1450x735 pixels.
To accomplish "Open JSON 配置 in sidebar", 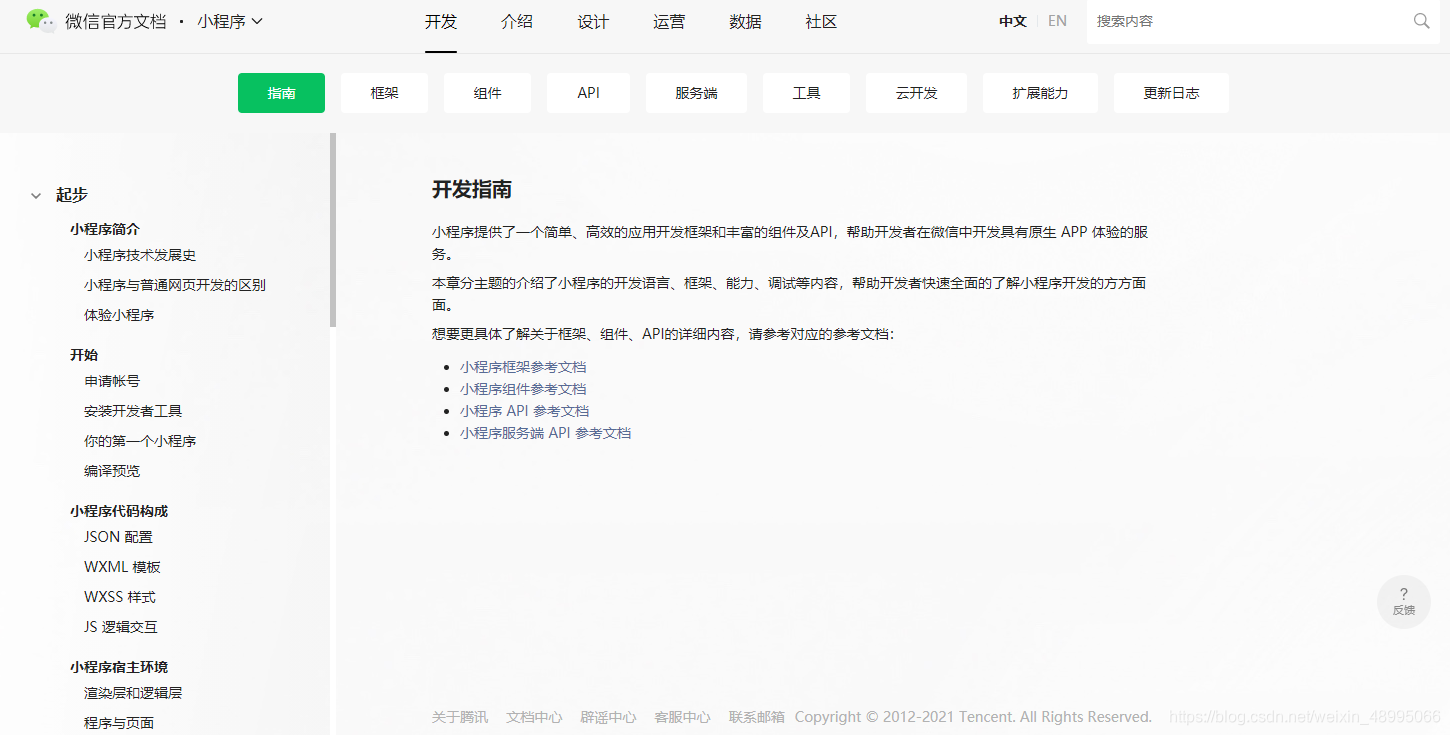I will pos(118,537).
